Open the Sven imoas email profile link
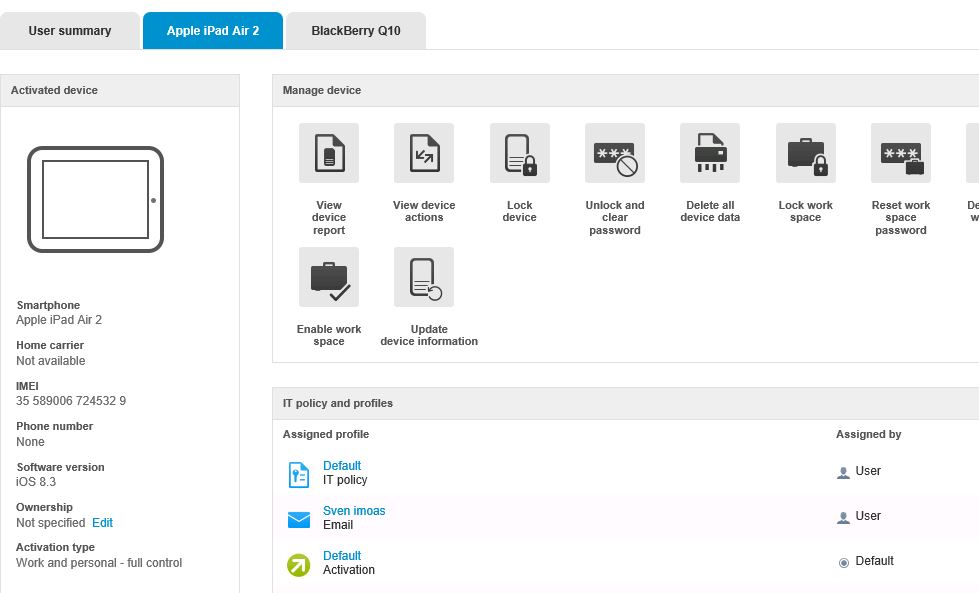The width and height of the screenshot is (979, 593). click(354, 511)
